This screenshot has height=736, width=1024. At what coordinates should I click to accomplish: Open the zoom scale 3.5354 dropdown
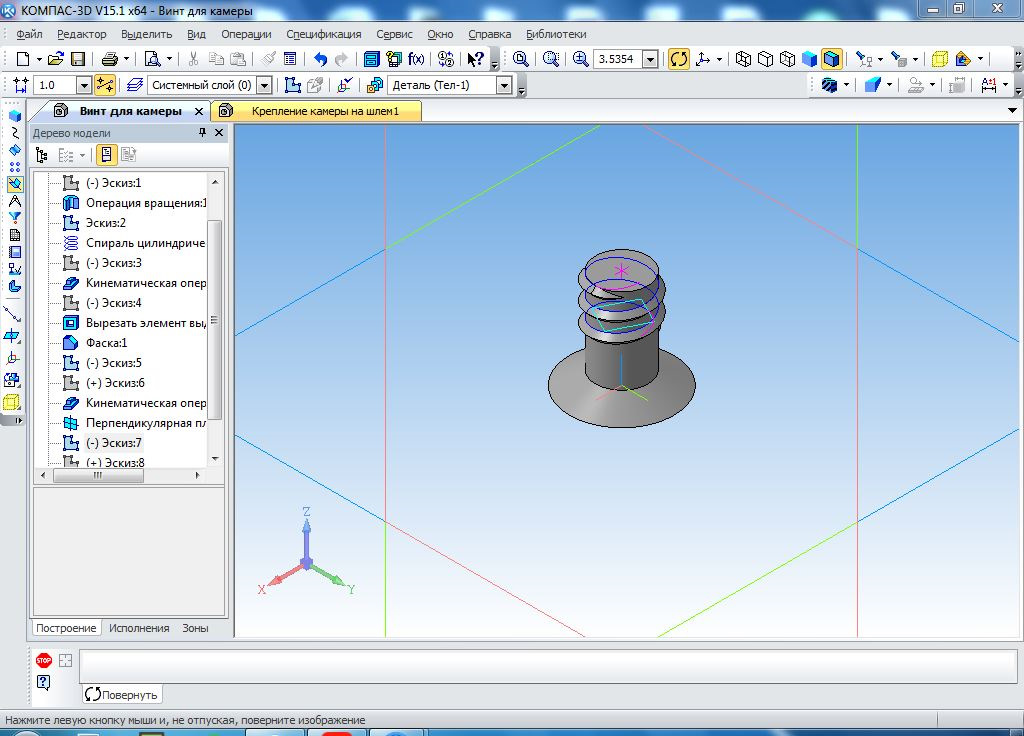point(650,59)
